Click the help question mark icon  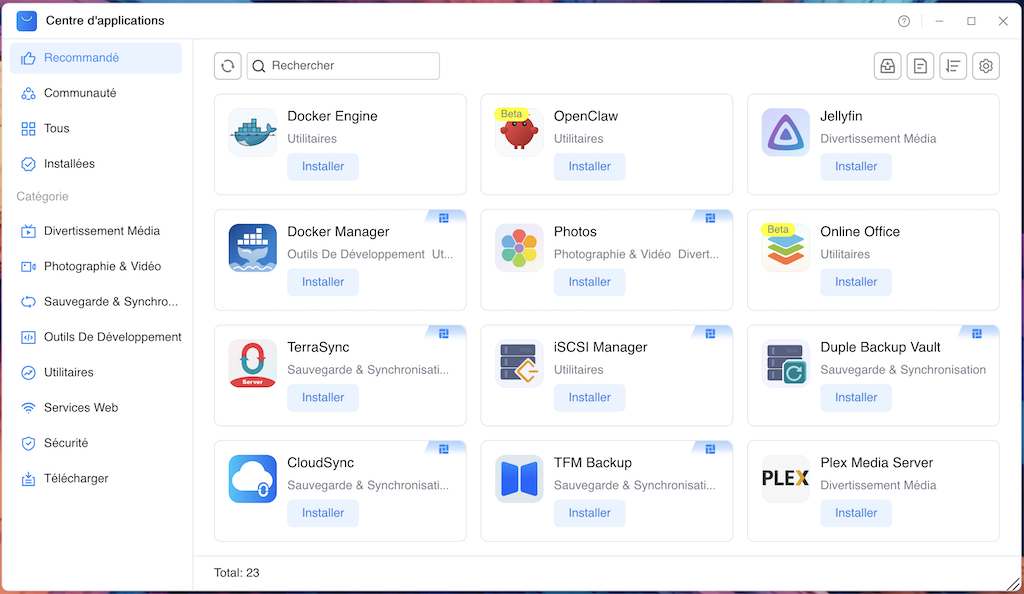click(x=904, y=22)
